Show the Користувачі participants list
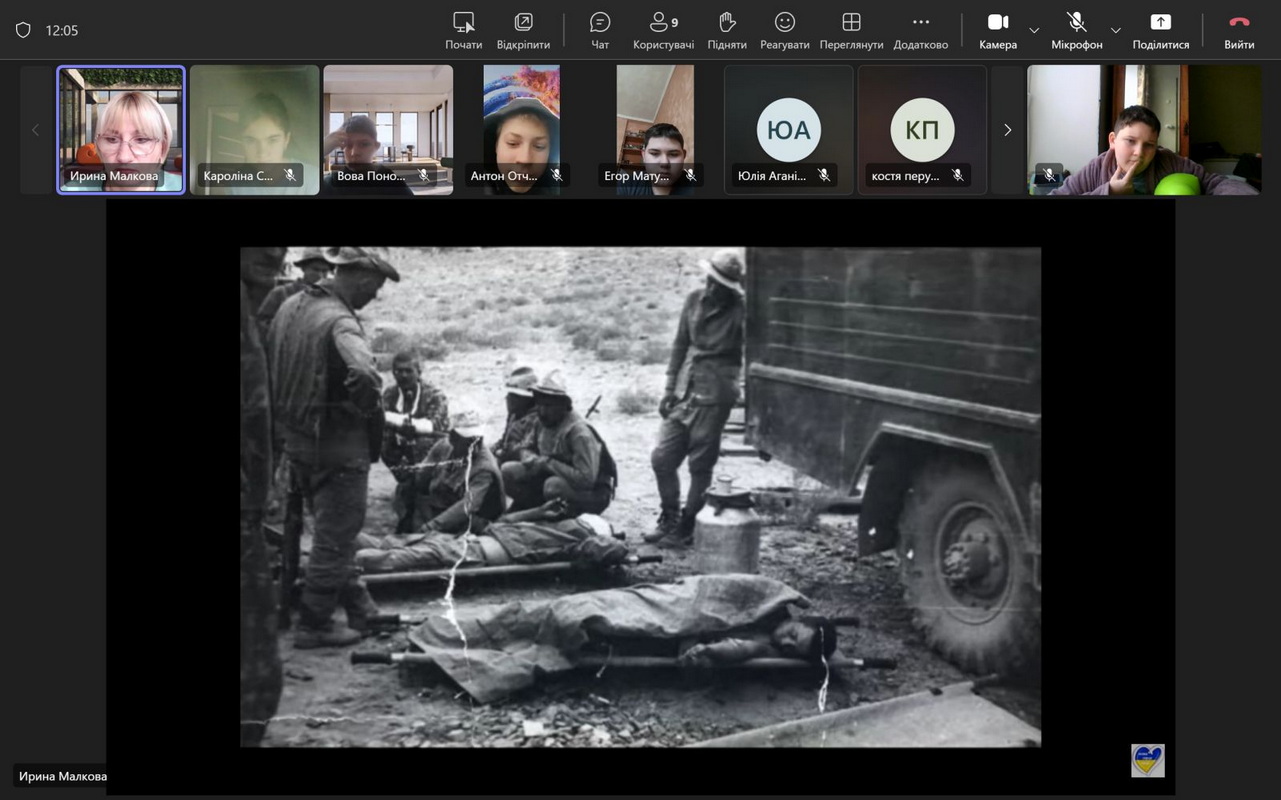Screen dimensions: 1281x800 click(x=663, y=30)
